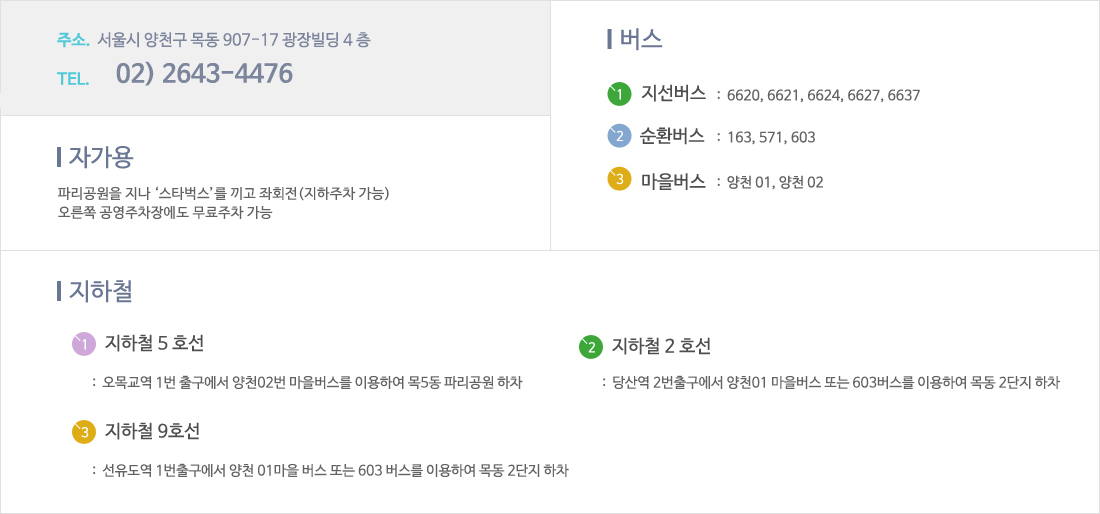Click the phone number 02) 2643-4476
Screen dimensions: 1100x514
(204, 74)
